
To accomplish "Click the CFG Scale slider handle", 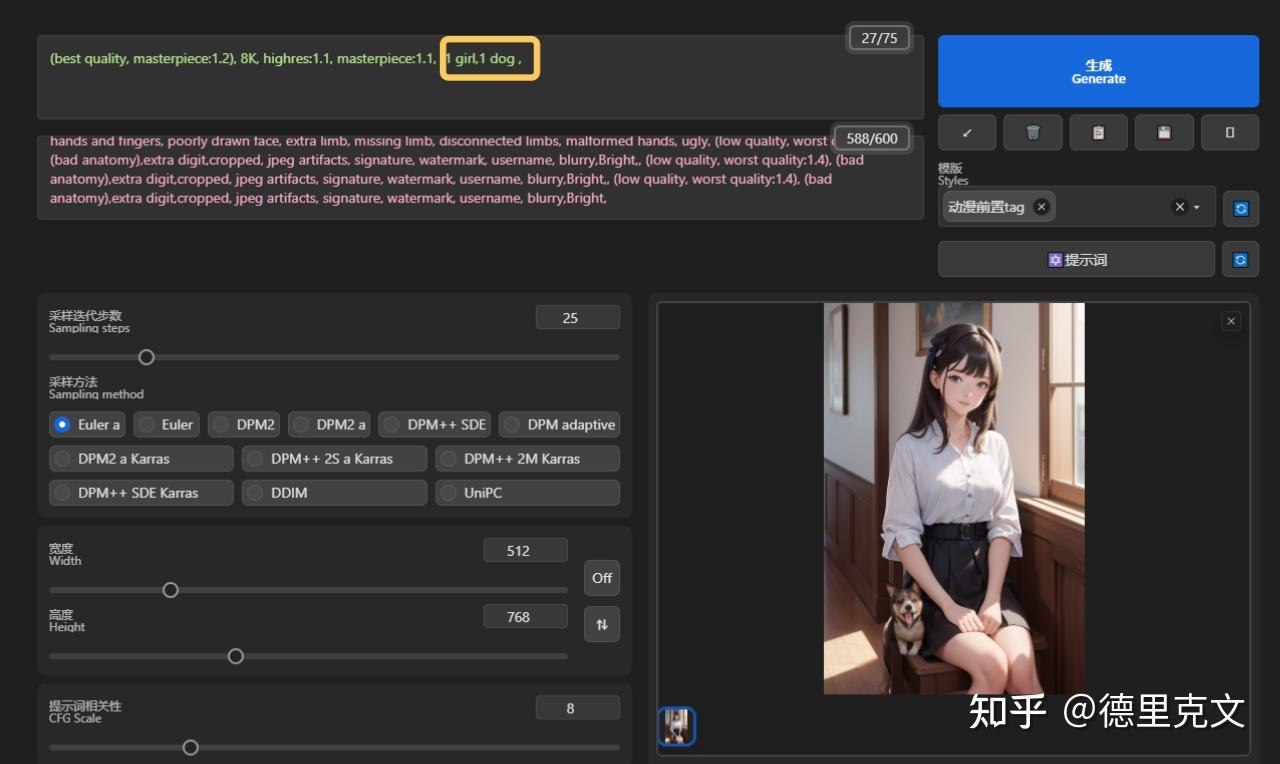I will [x=190, y=747].
